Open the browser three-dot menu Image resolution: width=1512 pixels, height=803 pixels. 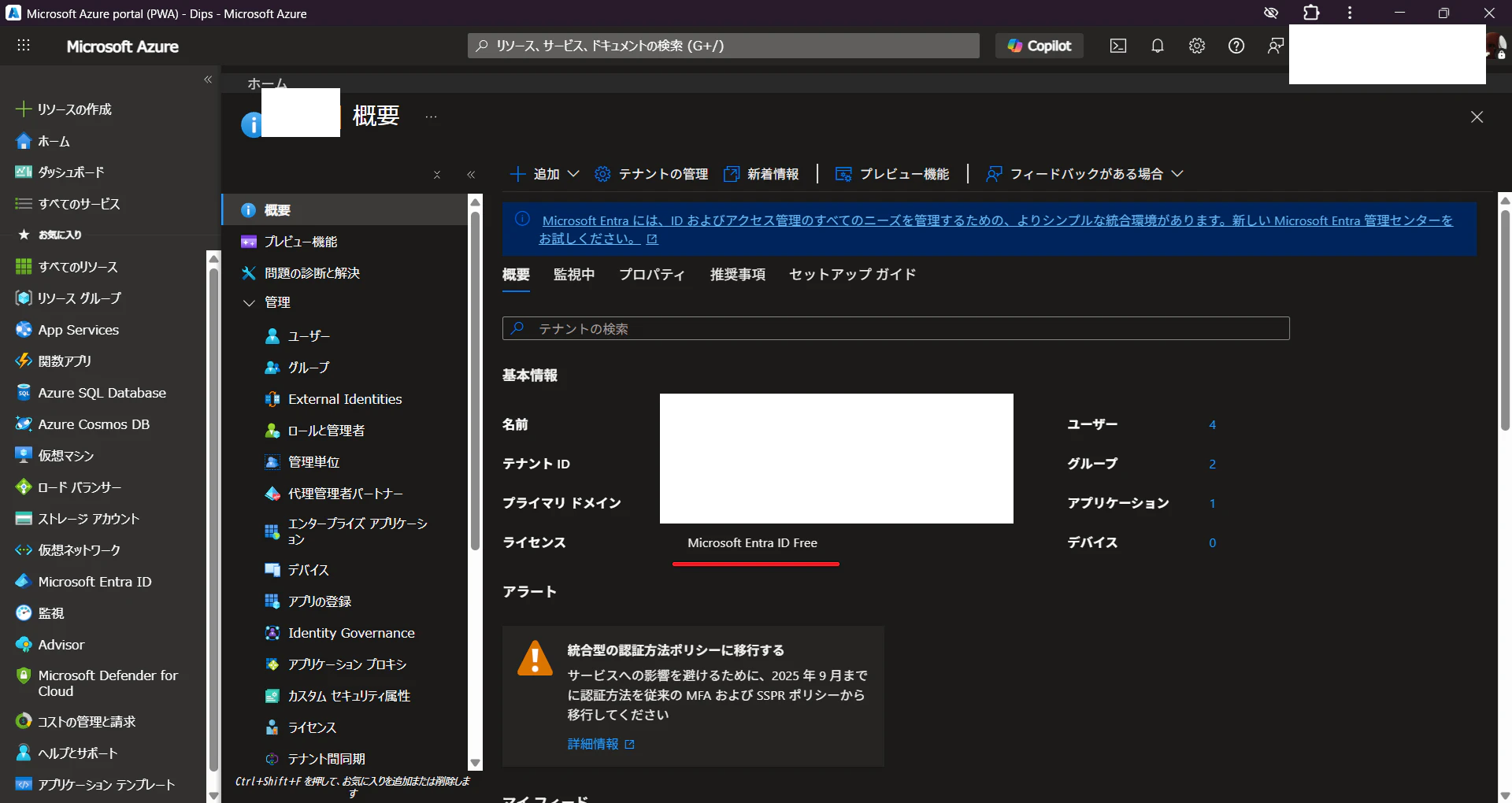click(1350, 13)
